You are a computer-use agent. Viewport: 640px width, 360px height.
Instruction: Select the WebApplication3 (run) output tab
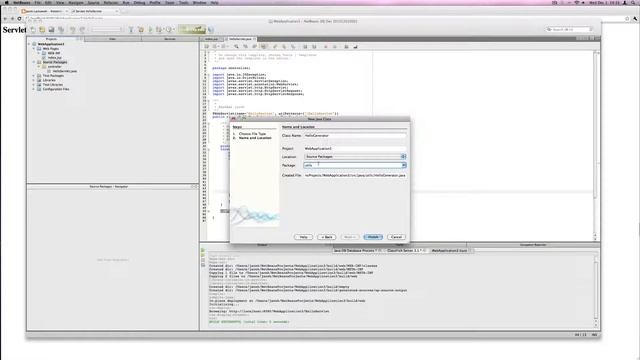click(451, 250)
